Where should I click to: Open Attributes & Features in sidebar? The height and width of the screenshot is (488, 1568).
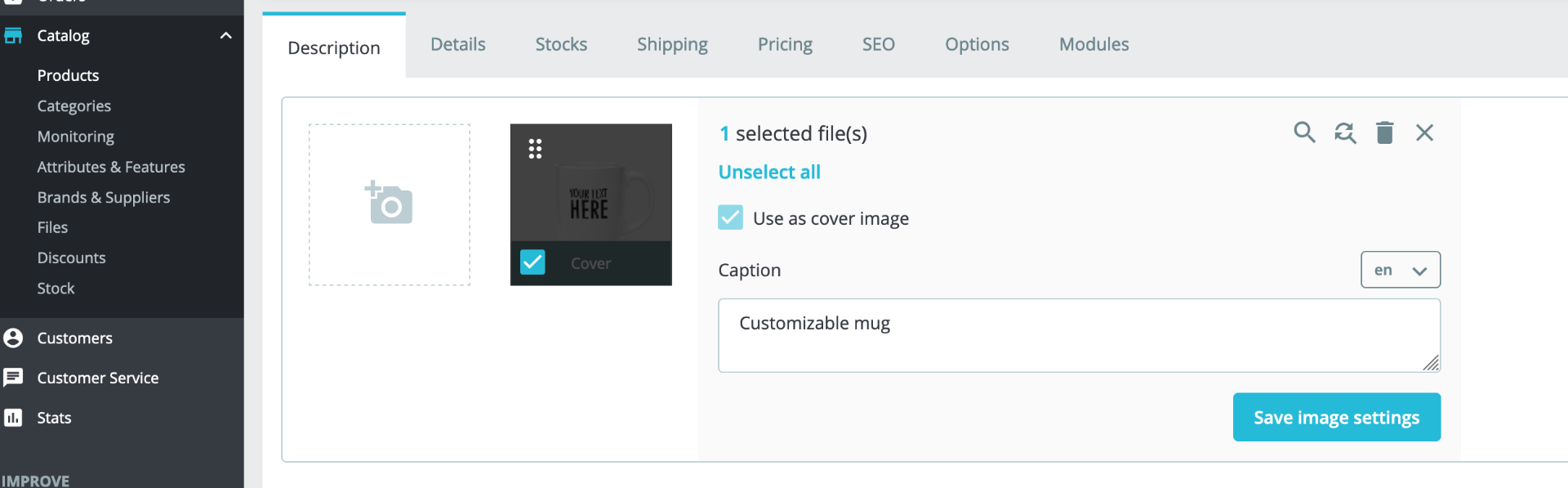(x=111, y=167)
